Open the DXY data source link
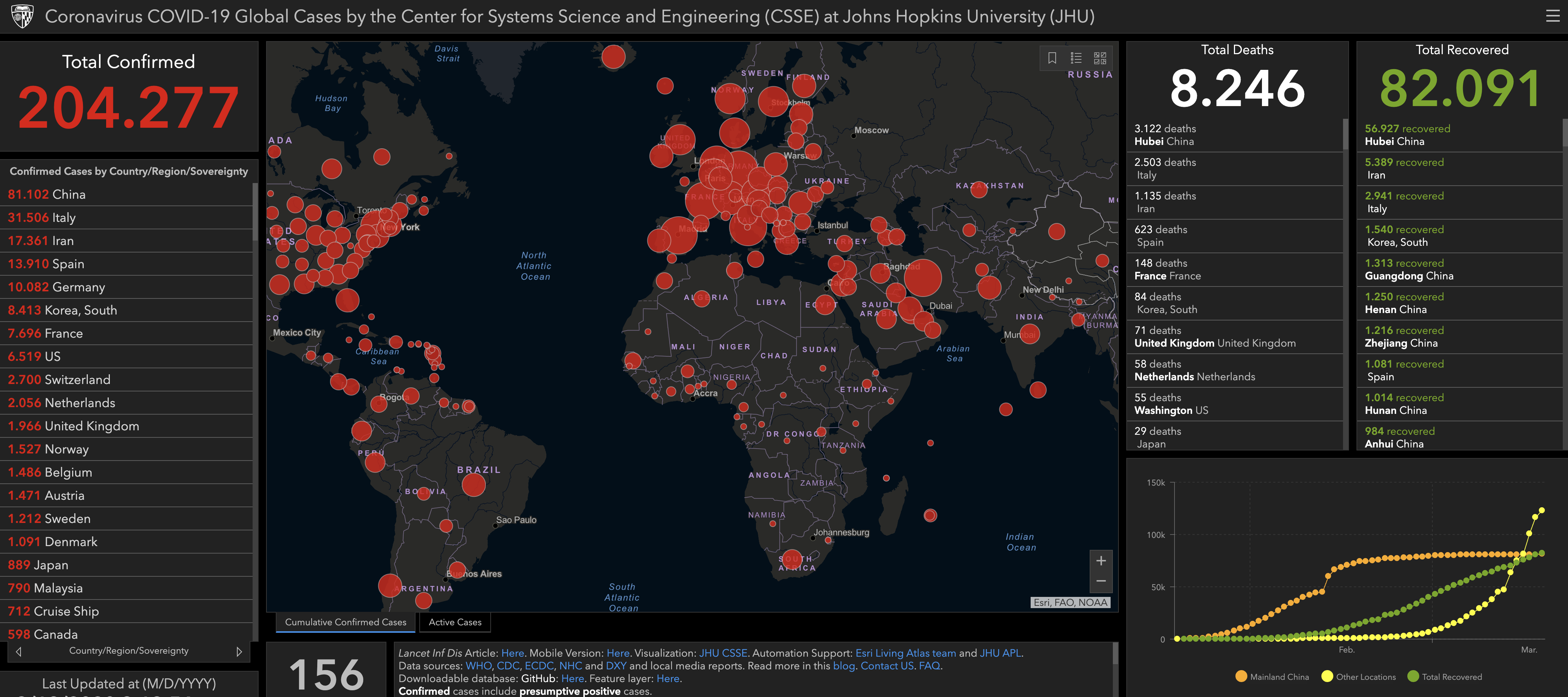 [616, 666]
